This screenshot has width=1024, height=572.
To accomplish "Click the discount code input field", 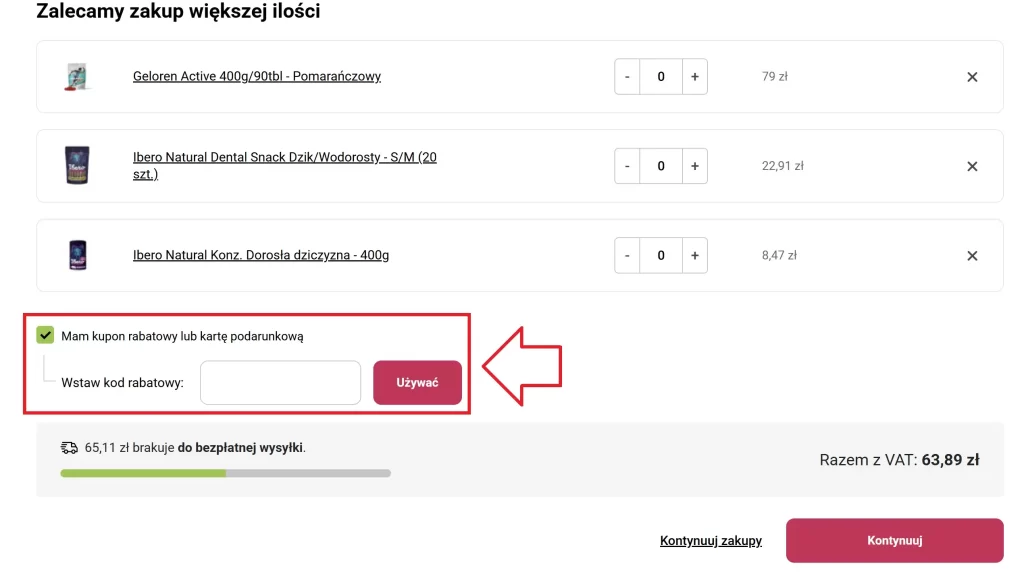I will click(x=280, y=383).
